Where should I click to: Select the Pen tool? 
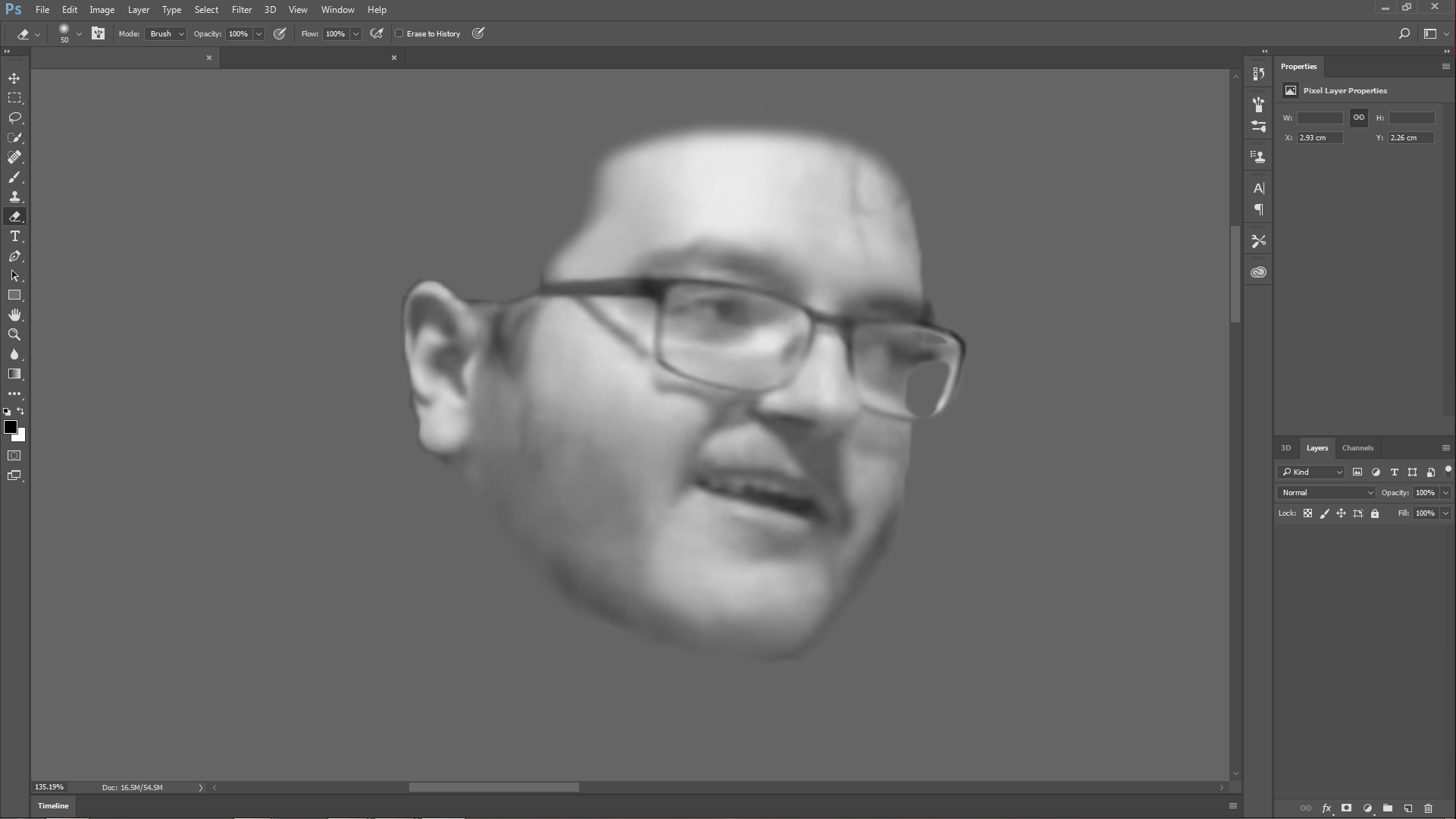pos(14,256)
